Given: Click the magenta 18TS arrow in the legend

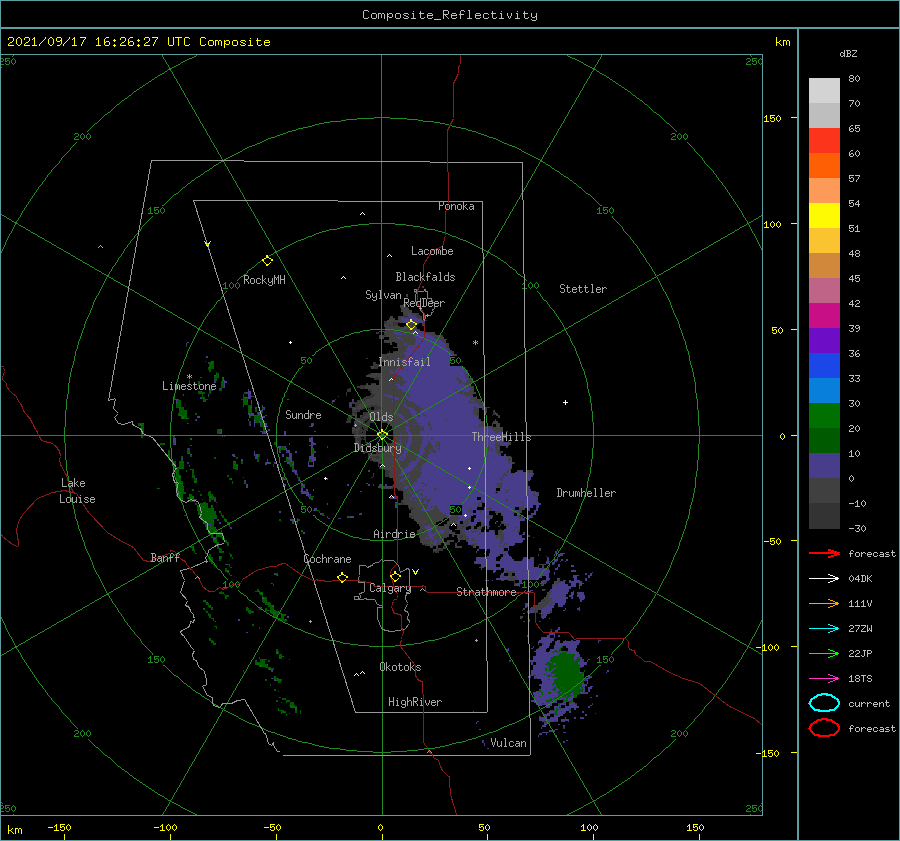Looking at the screenshot, I should (824, 679).
